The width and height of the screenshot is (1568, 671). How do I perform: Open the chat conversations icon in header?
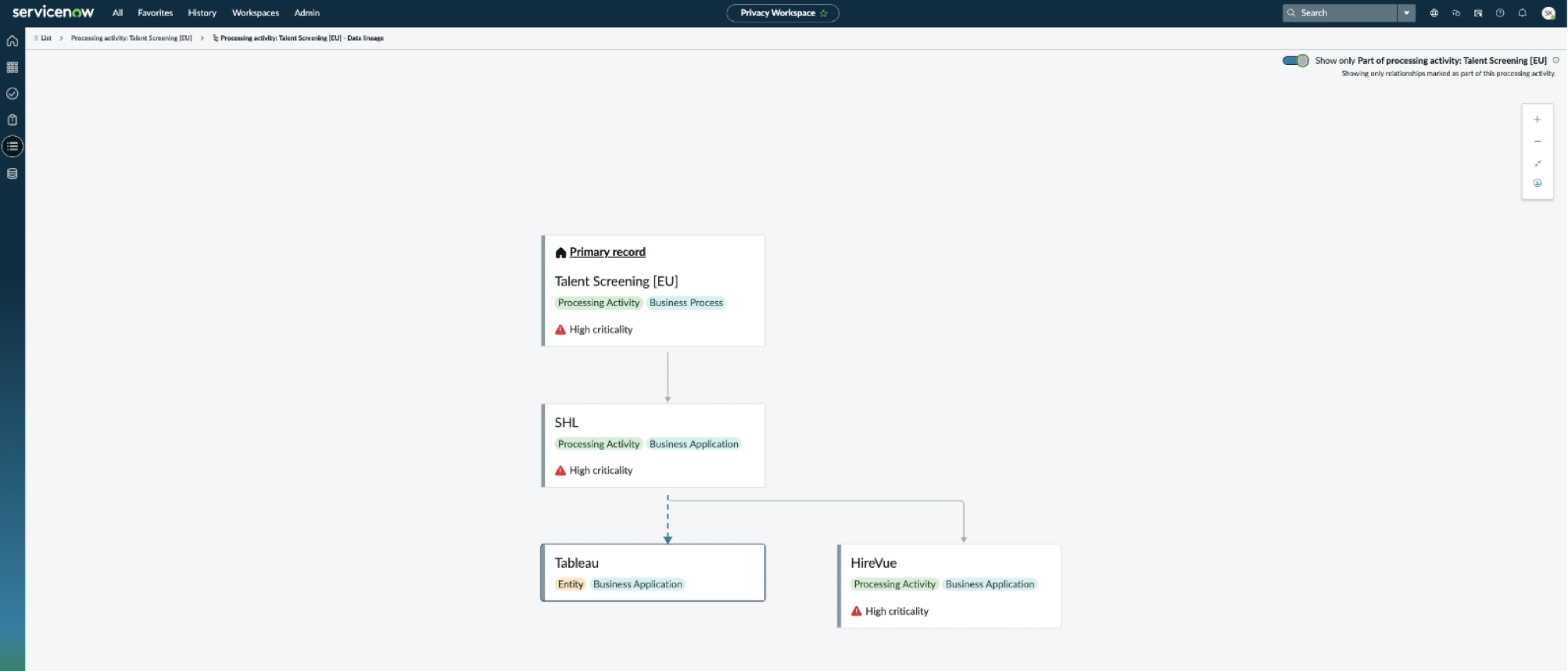[1455, 13]
